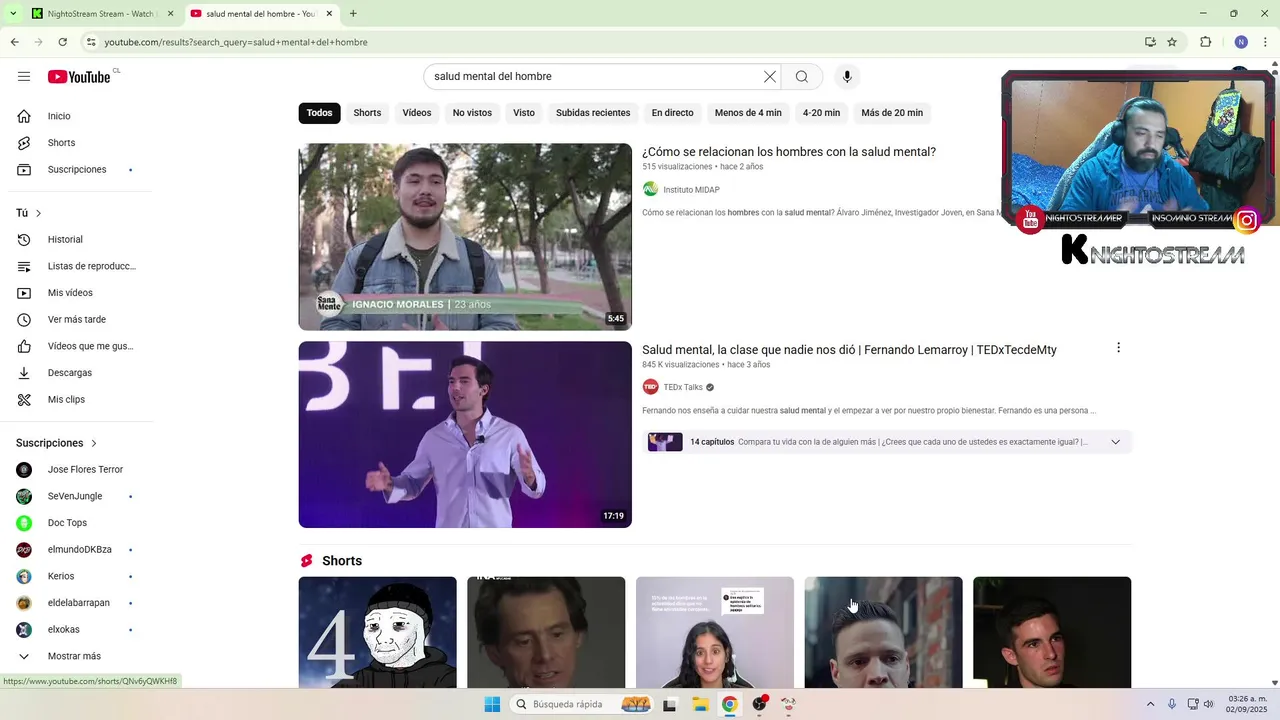The image size is (1280, 720).
Task: Open Ver más tarde in the sidebar
Action: 77,320
